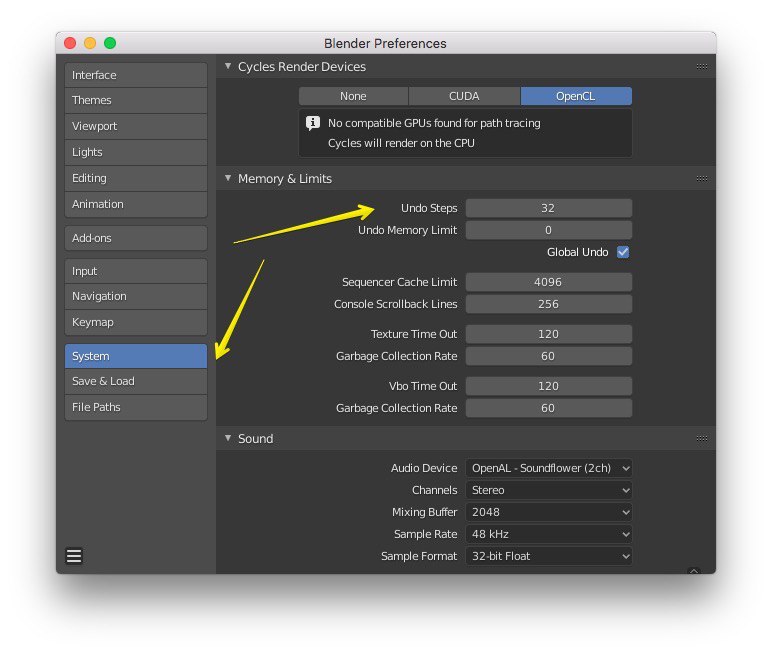Screen dimensions: 772x654
Task: Click Garbage Collection Rate field under Vbo
Action: coord(548,408)
